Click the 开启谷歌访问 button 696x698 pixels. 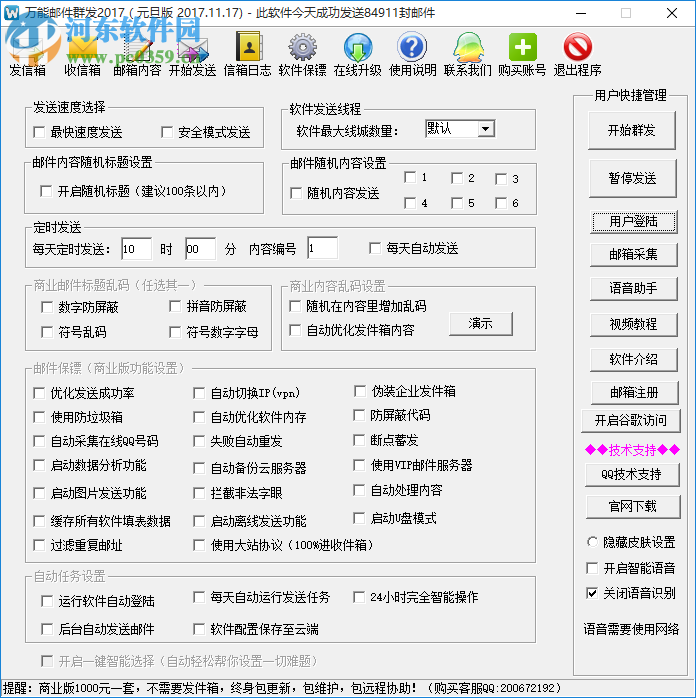(631, 421)
